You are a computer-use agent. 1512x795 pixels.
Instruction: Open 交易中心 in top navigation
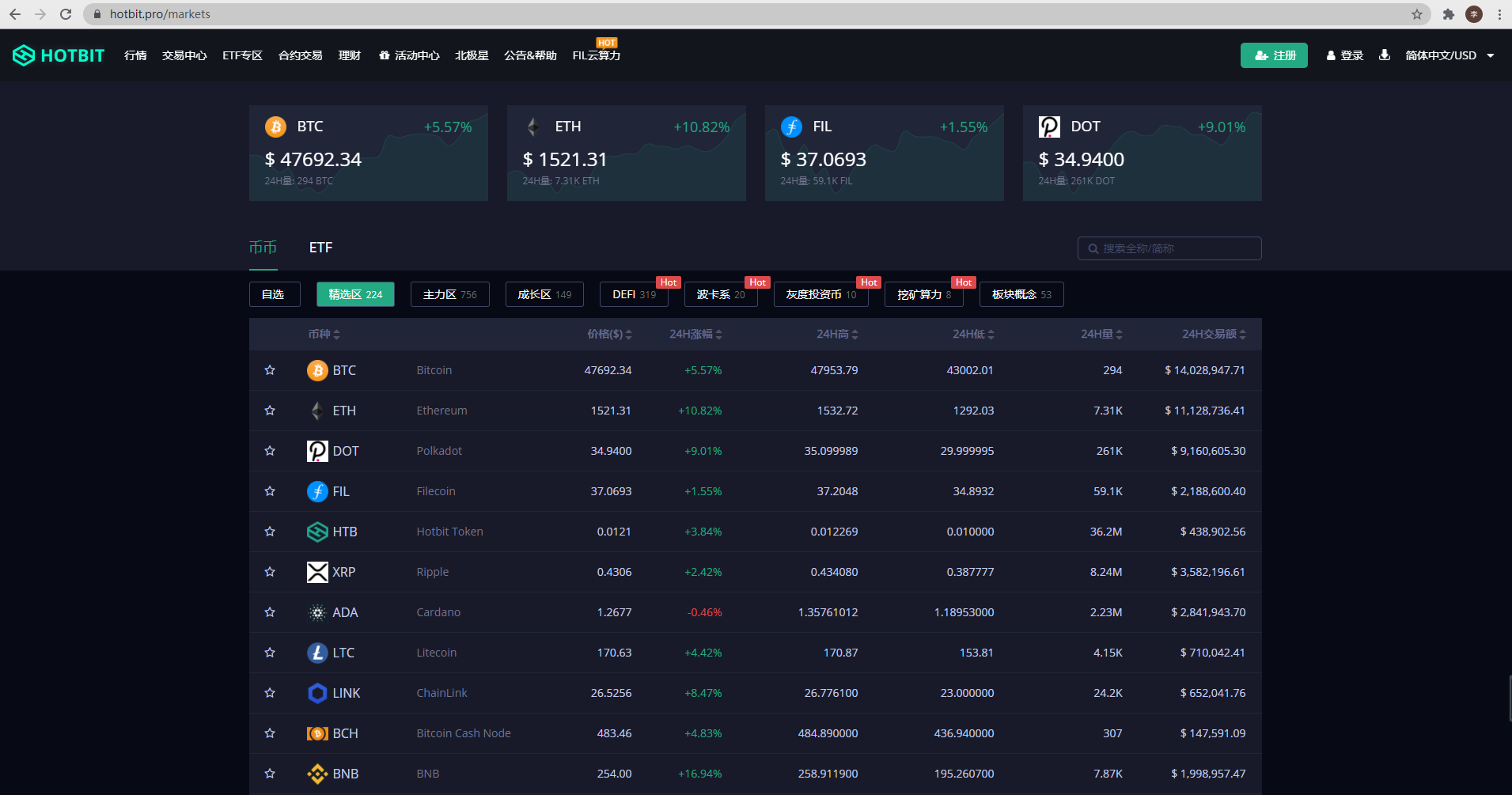[184, 55]
